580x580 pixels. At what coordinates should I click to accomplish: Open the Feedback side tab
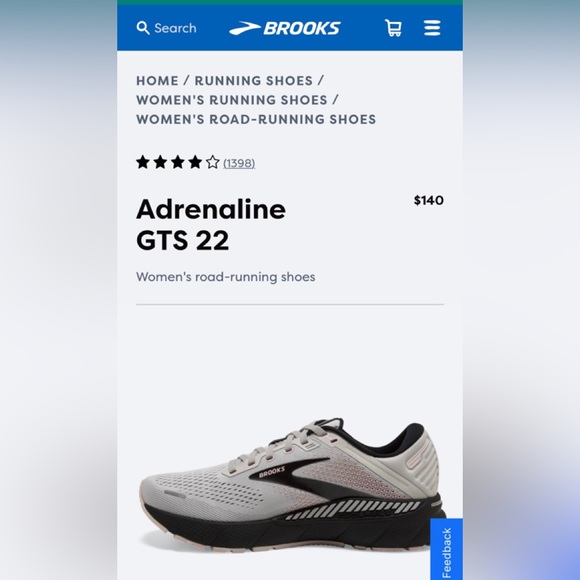pyautogui.click(x=446, y=549)
